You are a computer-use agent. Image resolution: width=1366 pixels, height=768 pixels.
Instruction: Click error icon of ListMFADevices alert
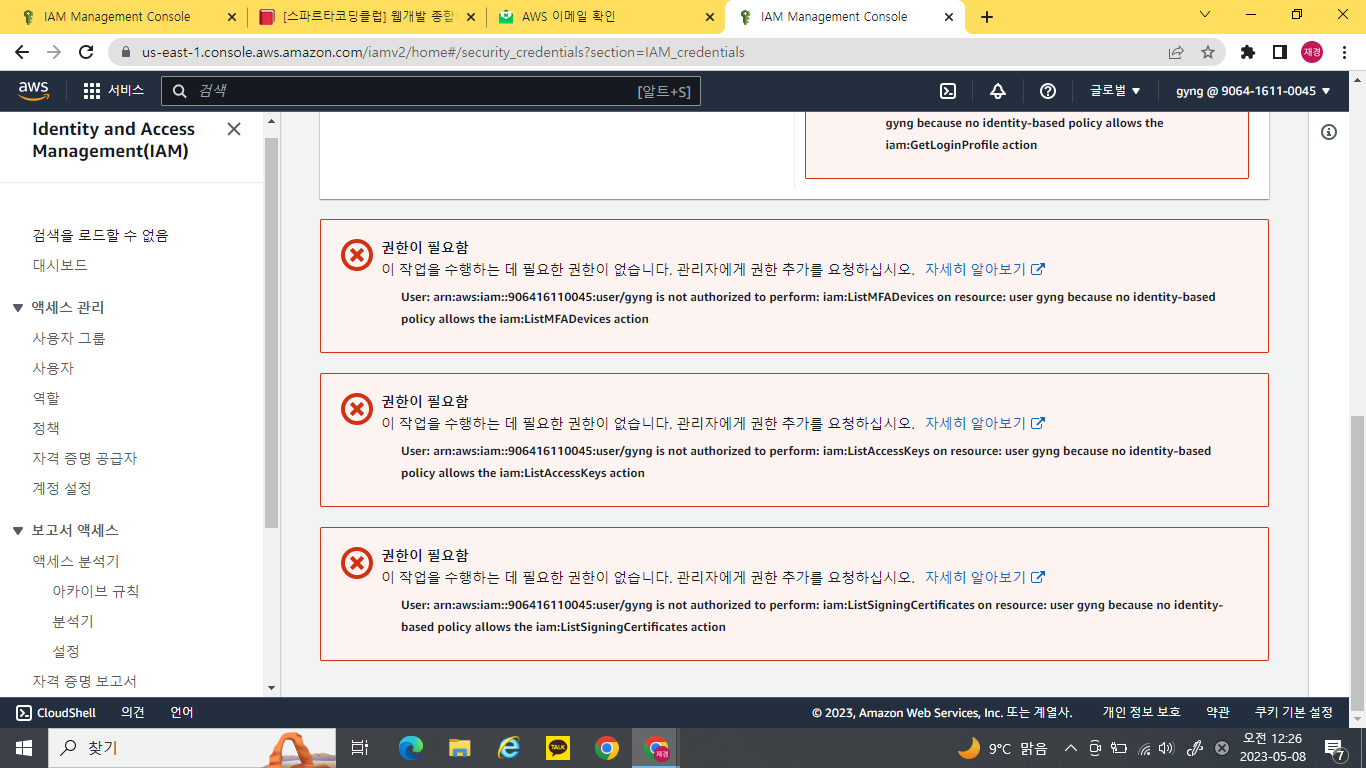(x=356, y=256)
